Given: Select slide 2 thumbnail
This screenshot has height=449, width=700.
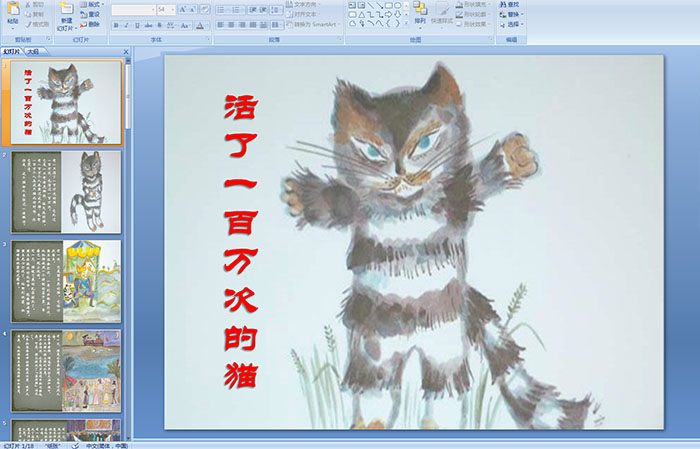Looking at the screenshot, I should 66,191.
